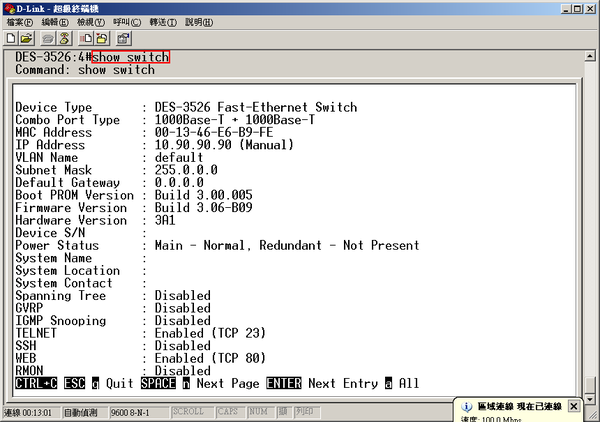Click the Boot PROM 'Build 3.00.005' value
This screenshot has width=600, height=422.
point(204,195)
